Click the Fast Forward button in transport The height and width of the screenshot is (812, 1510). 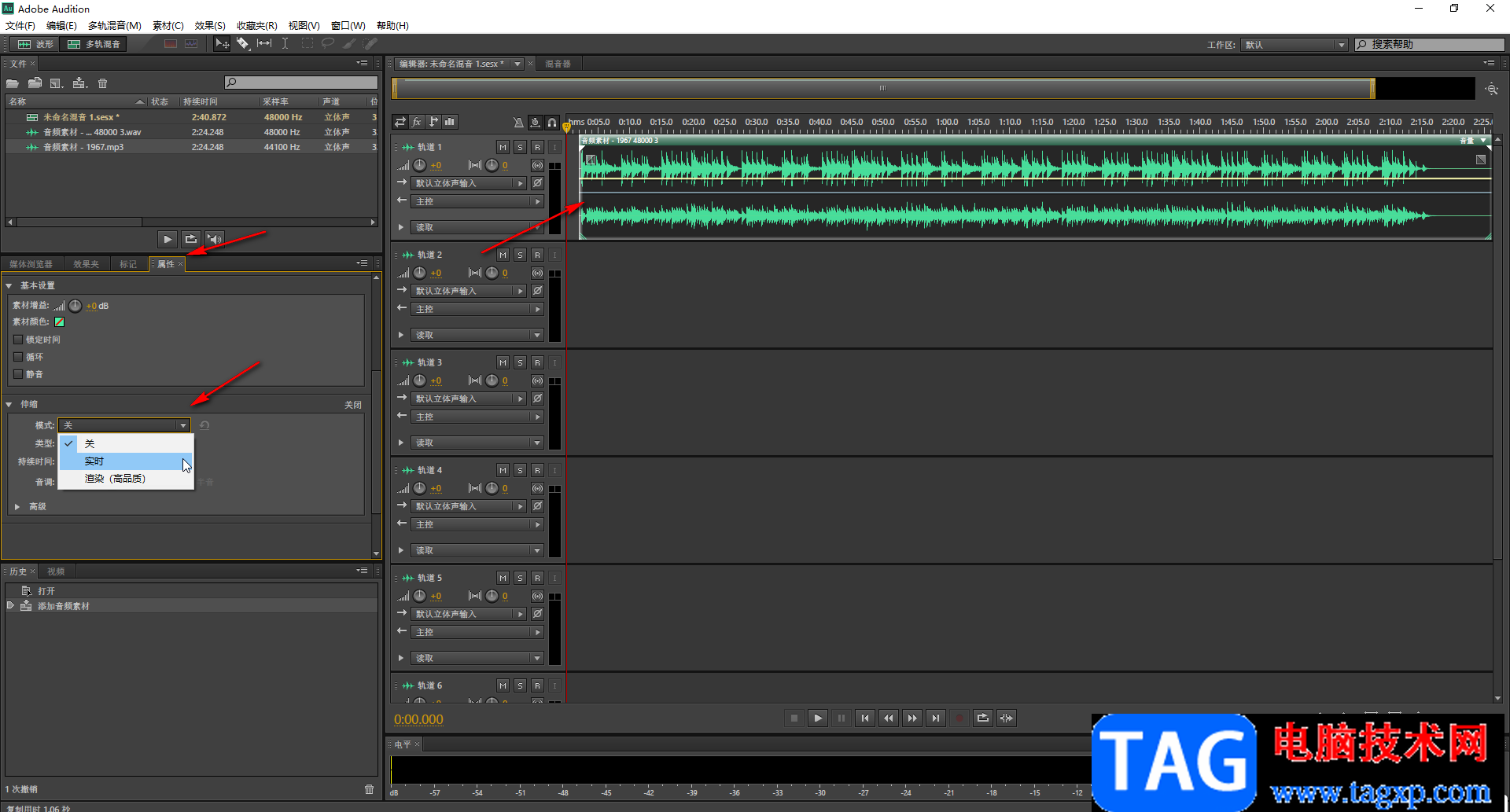click(912, 718)
